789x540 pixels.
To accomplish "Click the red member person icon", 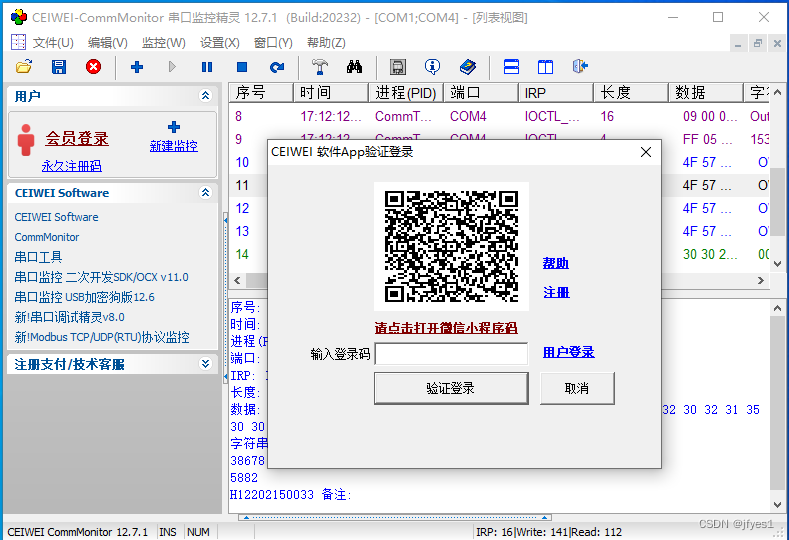I will pos(26,140).
